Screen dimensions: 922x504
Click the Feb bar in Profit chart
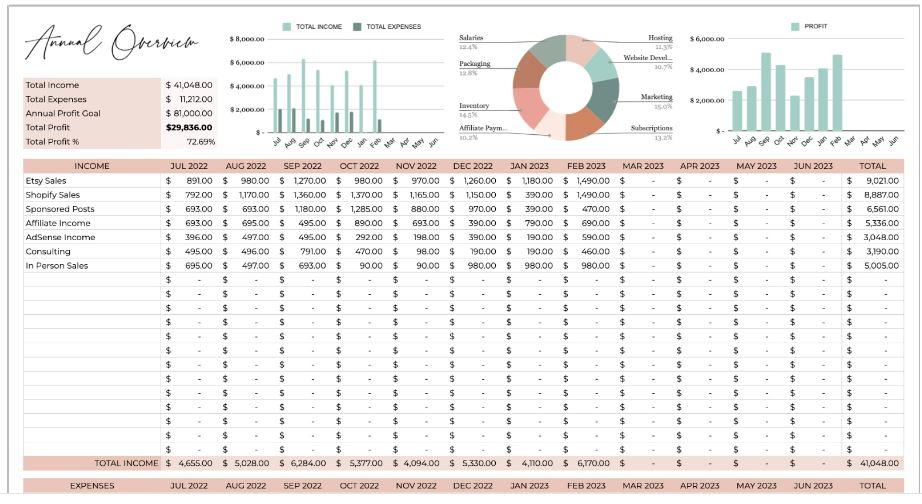click(837, 93)
